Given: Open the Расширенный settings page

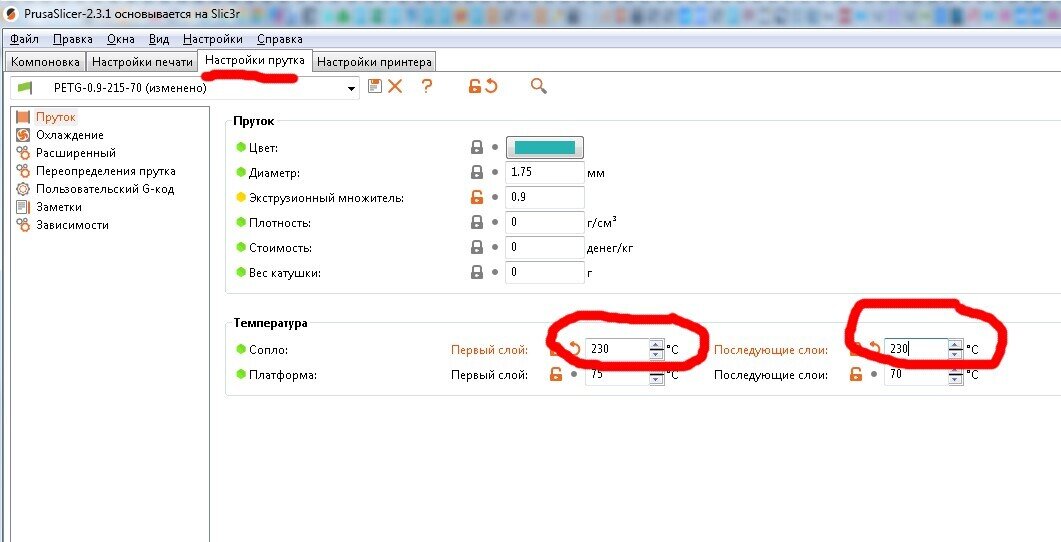Looking at the screenshot, I should pos(76,153).
